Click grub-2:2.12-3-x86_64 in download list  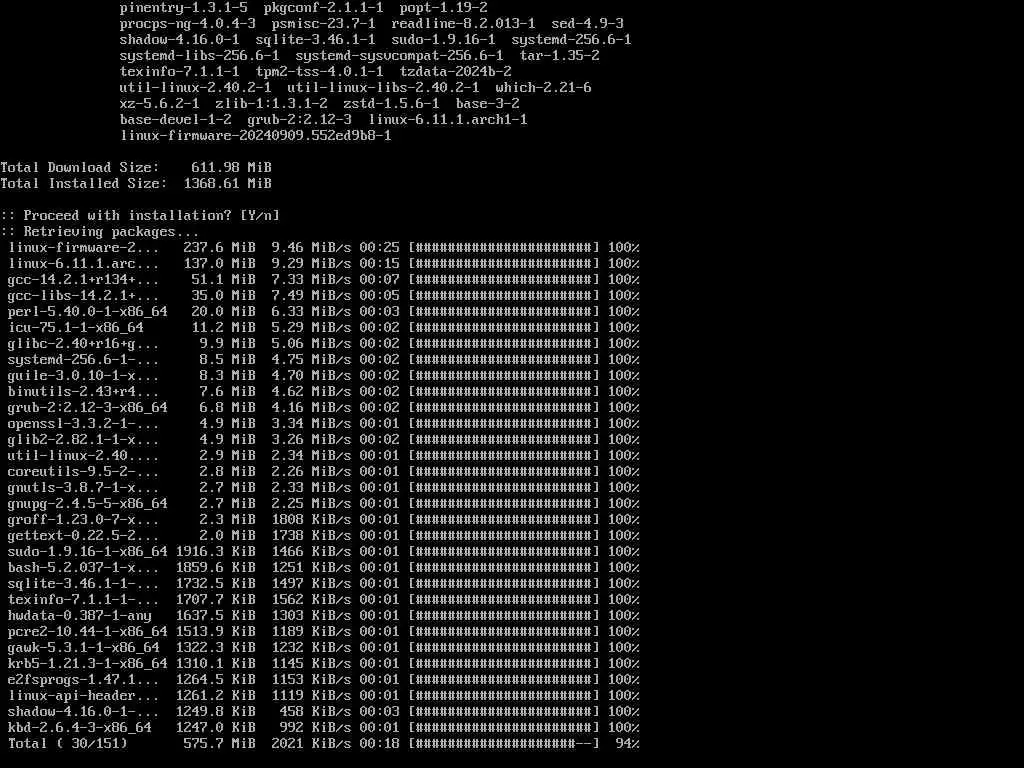88,408
